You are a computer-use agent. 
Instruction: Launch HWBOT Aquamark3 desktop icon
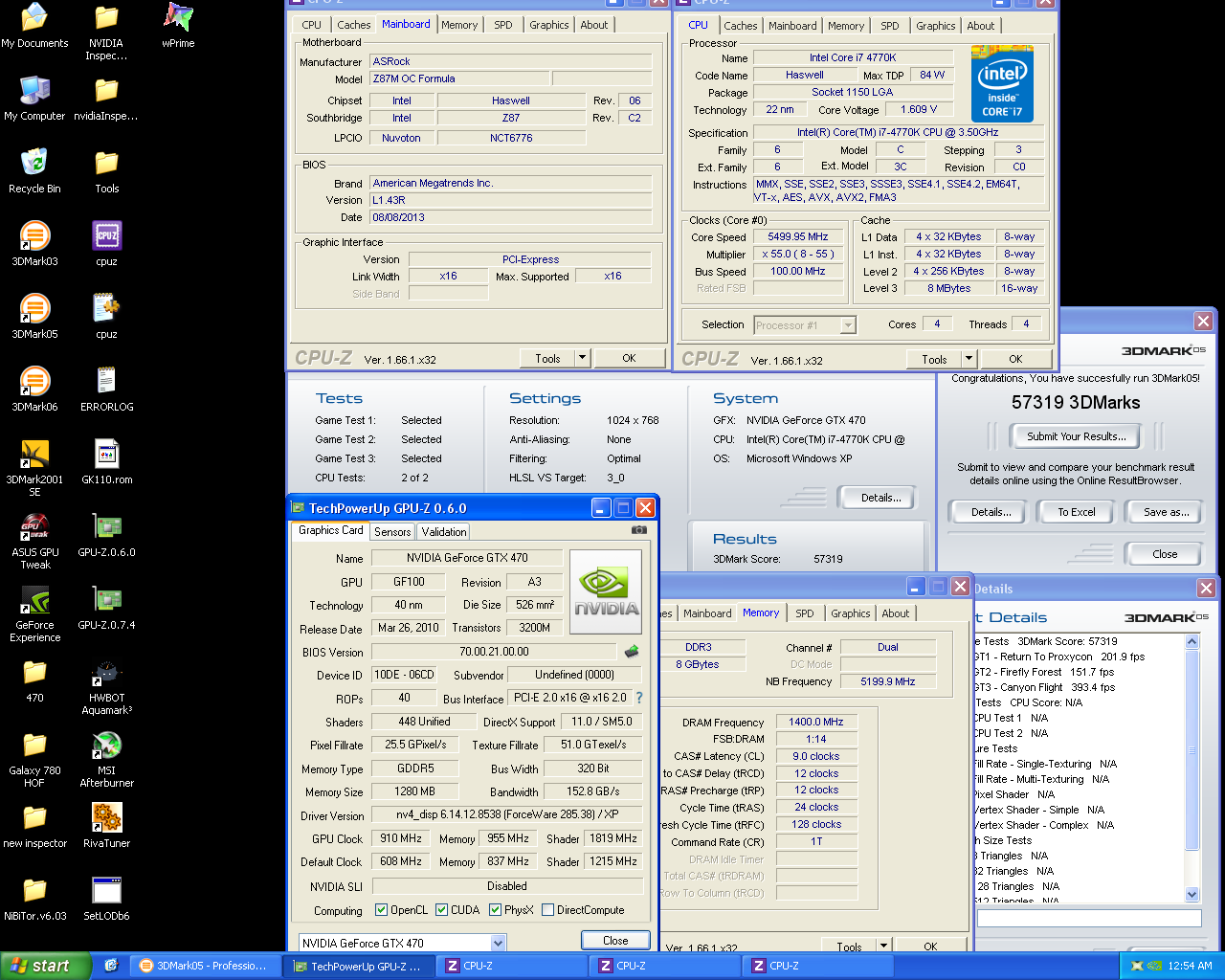click(x=106, y=685)
